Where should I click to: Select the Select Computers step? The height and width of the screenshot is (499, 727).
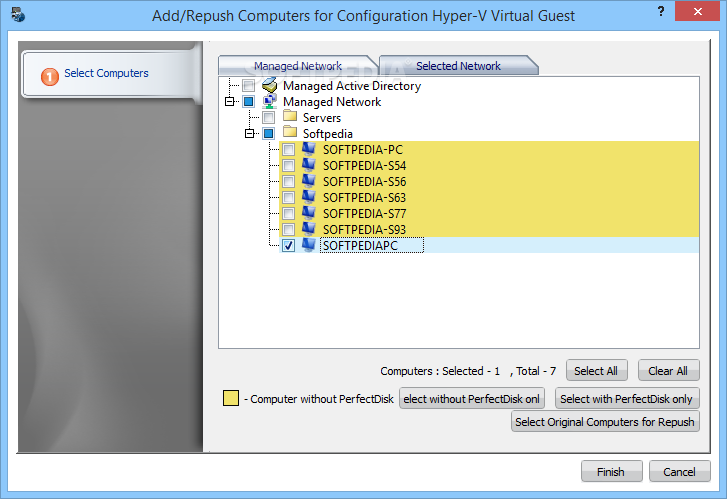pos(110,73)
